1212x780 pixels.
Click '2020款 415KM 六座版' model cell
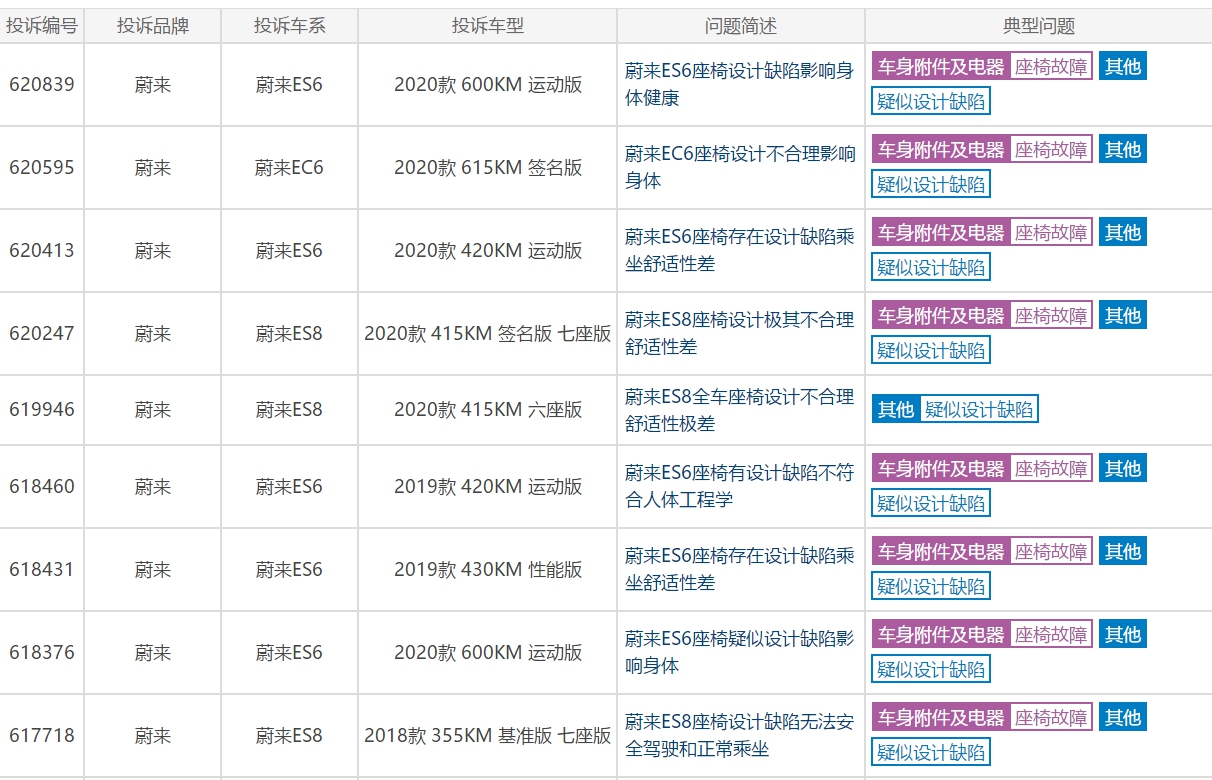pos(488,410)
